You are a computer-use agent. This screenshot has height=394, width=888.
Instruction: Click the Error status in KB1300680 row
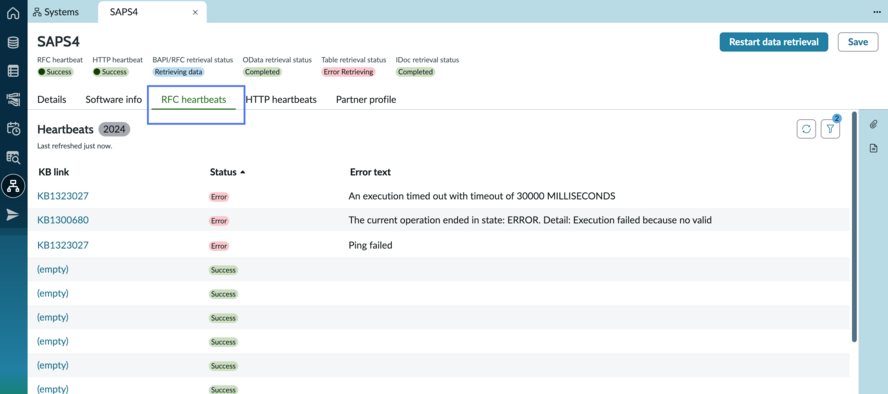219,221
